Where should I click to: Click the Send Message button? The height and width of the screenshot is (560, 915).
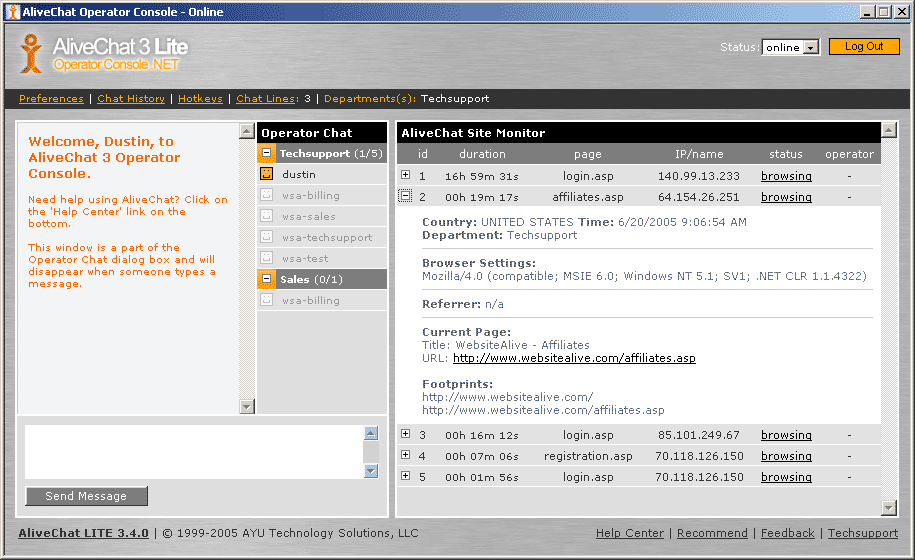point(86,496)
